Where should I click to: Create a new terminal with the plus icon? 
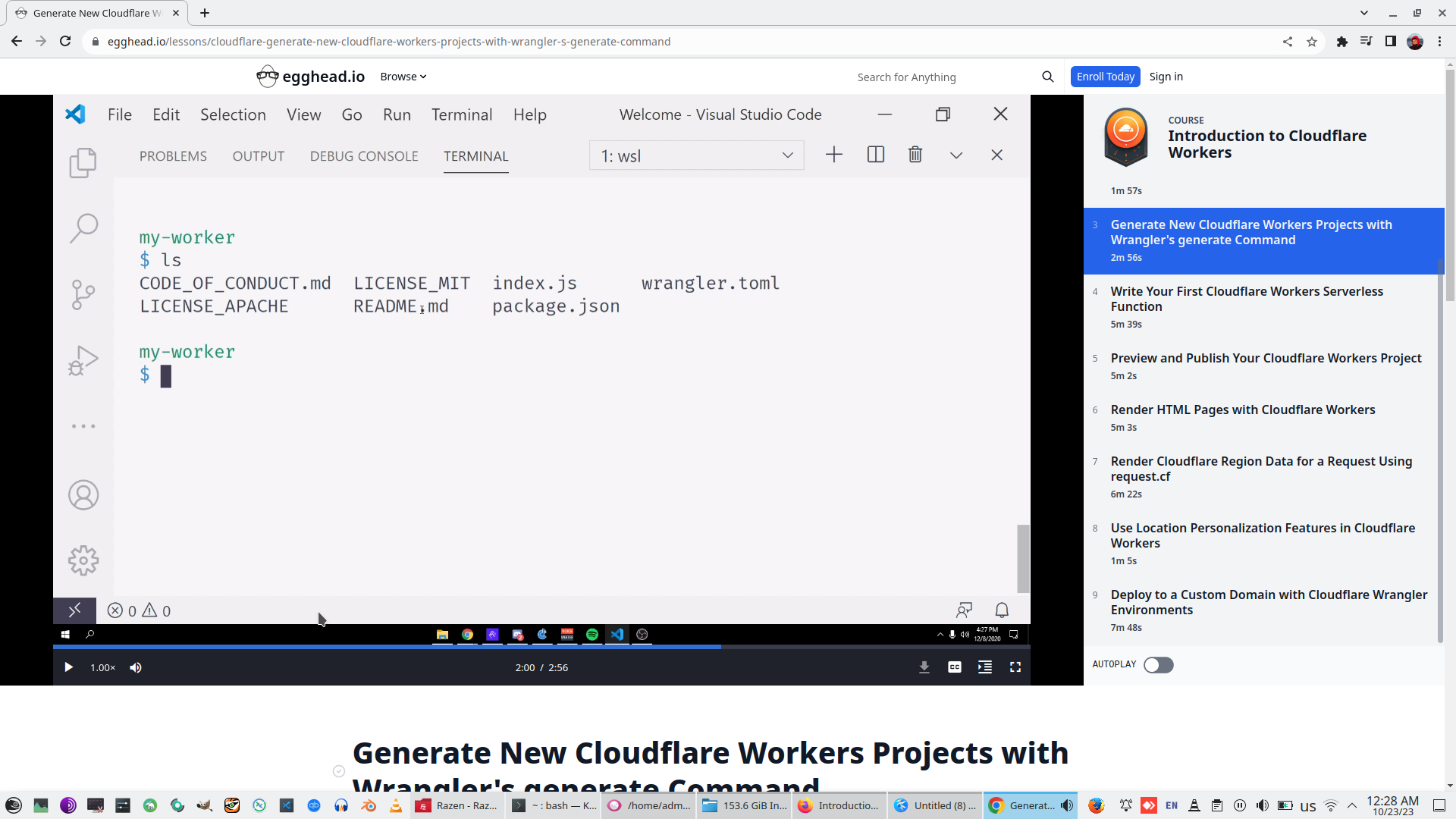[x=833, y=155]
